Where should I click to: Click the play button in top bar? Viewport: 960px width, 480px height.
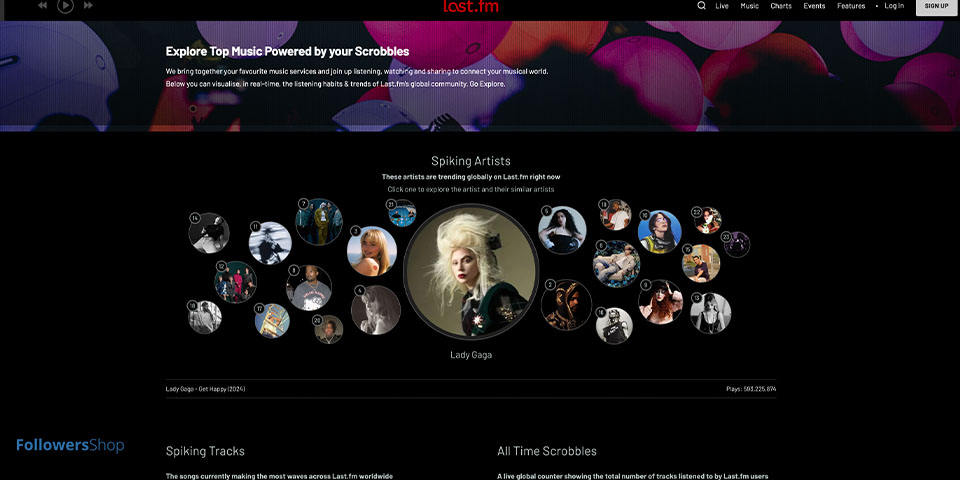66,5
